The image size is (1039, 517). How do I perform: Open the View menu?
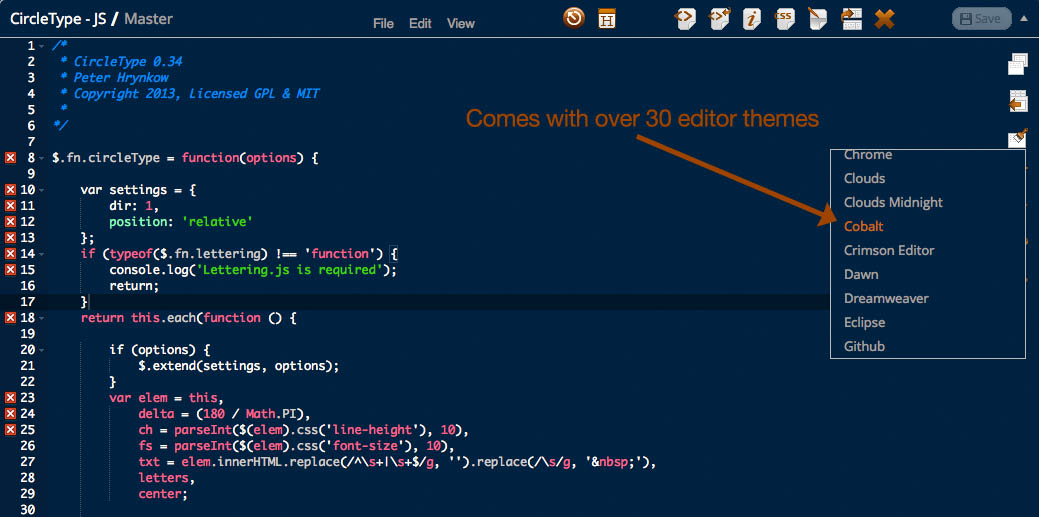coord(461,24)
